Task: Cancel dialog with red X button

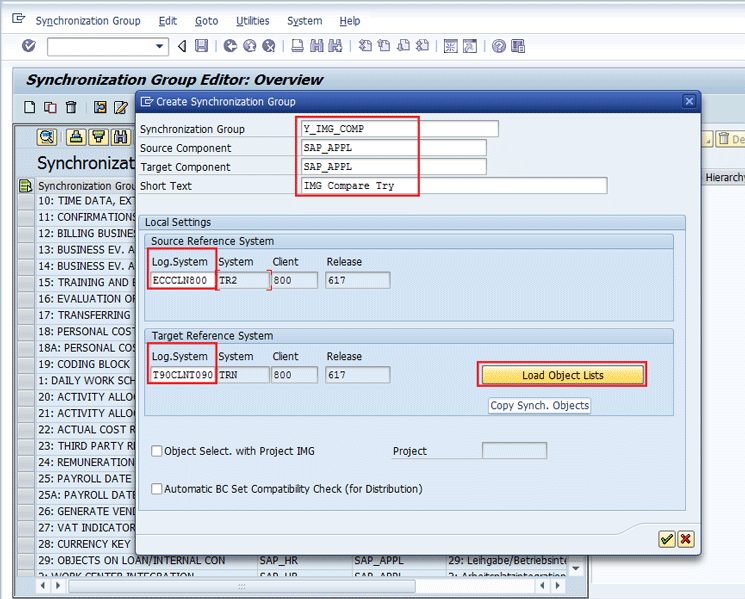Action: pos(685,539)
